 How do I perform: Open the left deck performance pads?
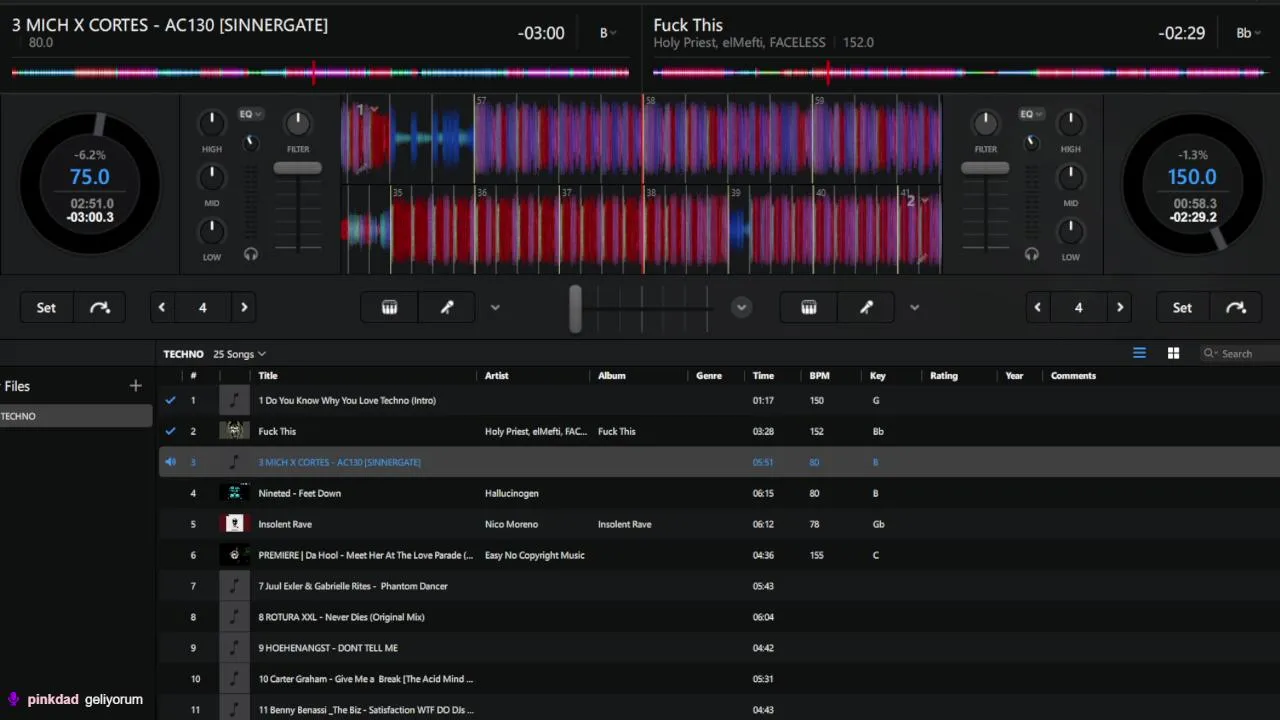(x=390, y=308)
